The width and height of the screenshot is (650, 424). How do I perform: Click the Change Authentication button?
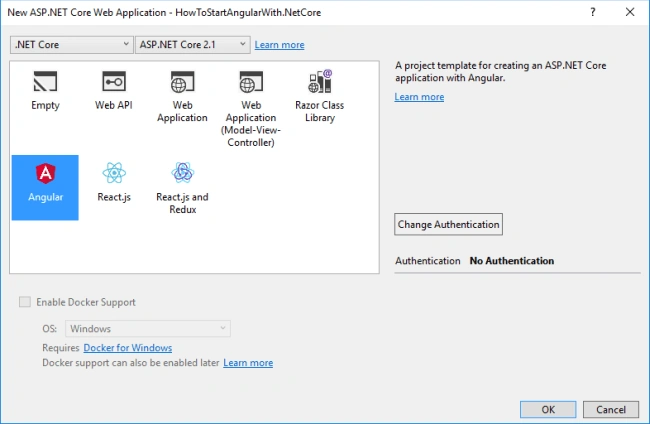tap(449, 224)
